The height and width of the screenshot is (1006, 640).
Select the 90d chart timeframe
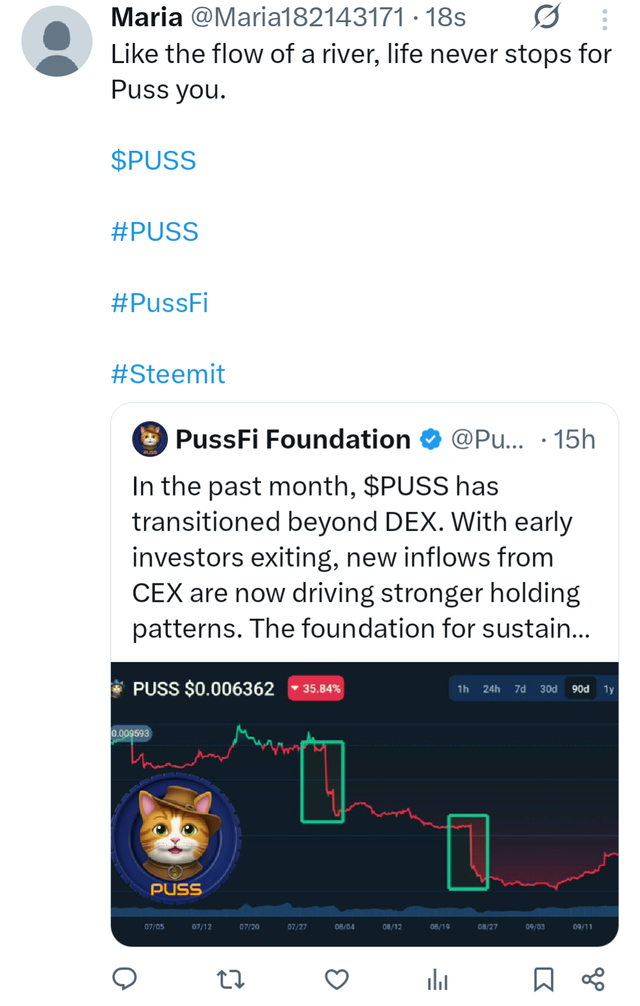[x=580, y=689]
